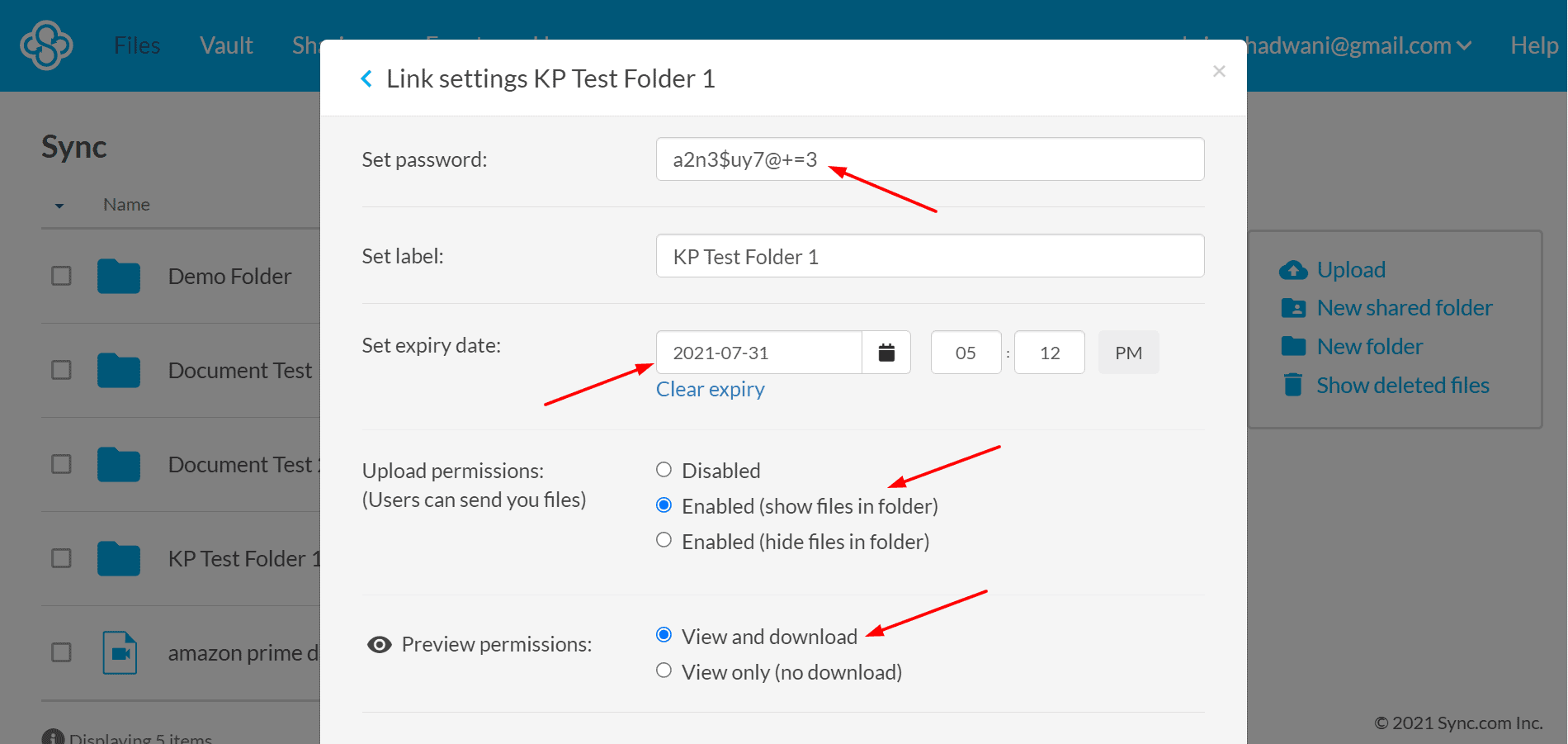Click the amazon prime video file icon

pos(120,652)
